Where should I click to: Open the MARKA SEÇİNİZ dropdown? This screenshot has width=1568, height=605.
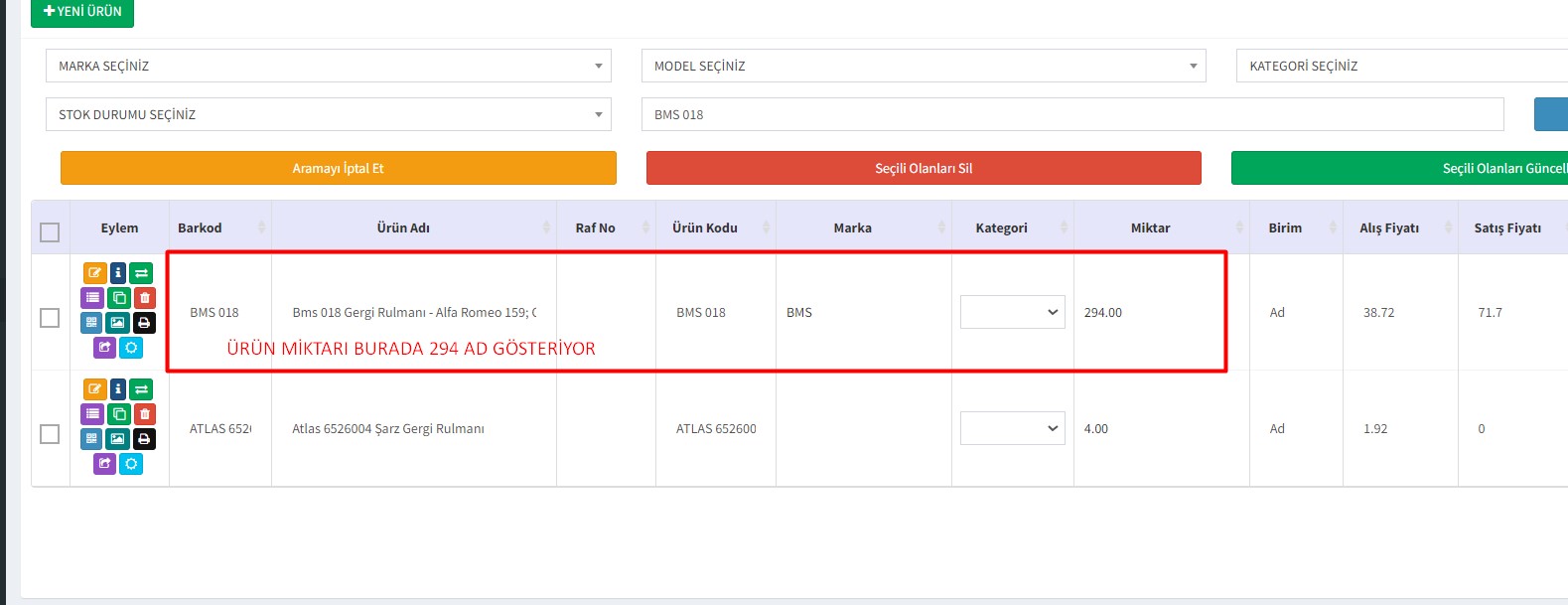click(x=328, y=67)
